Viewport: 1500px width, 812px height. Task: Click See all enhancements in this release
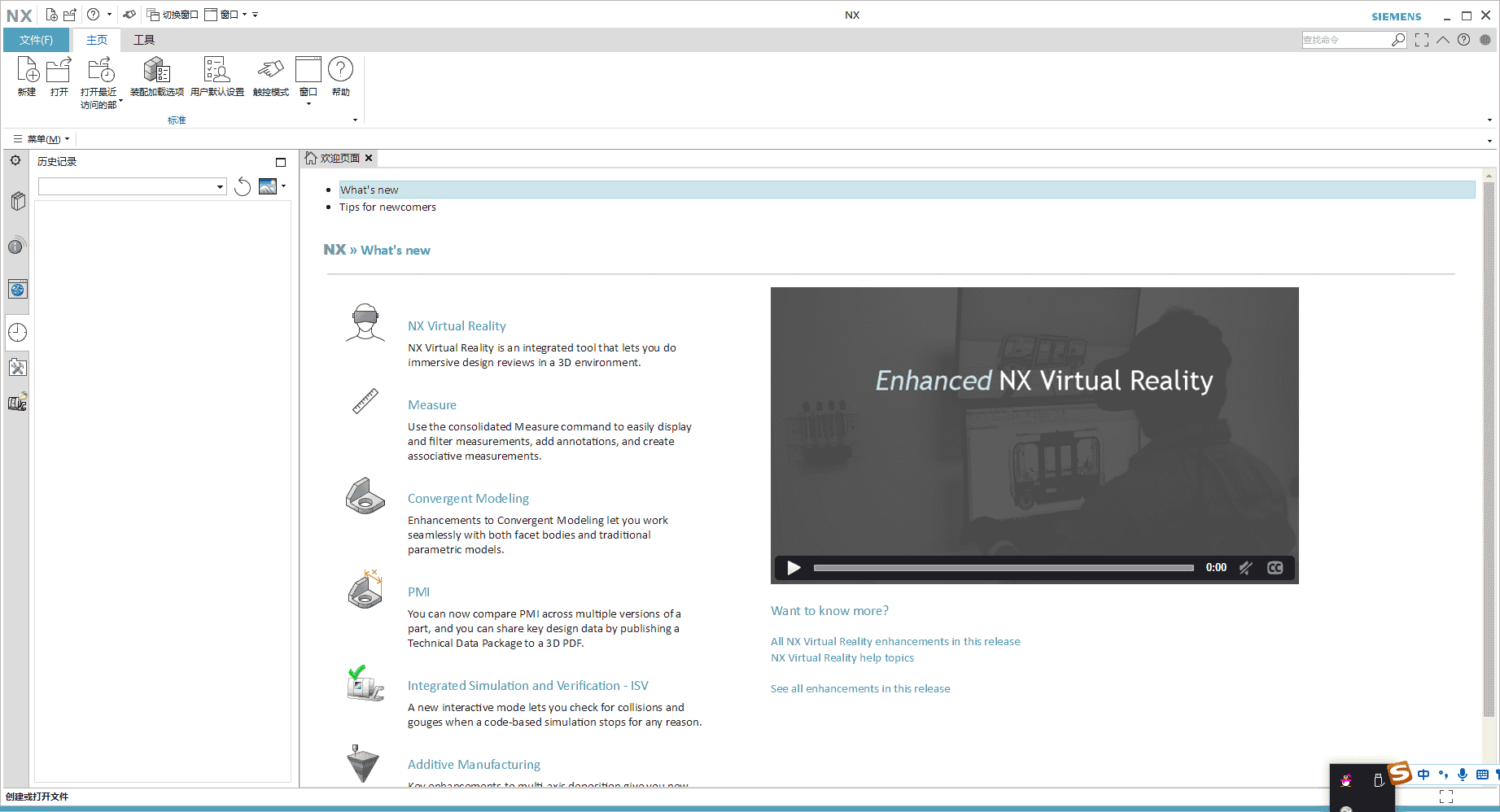pos(860,689)
